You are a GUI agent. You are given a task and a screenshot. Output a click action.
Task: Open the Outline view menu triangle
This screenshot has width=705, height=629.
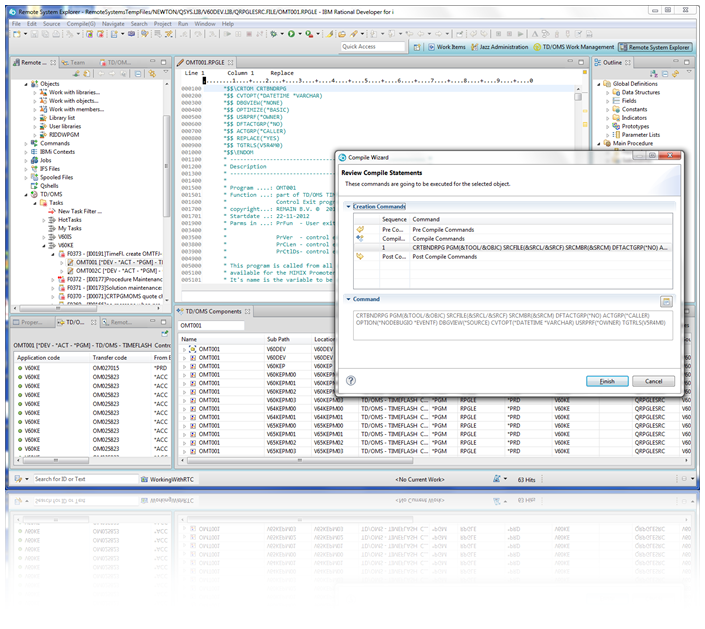(689, 72)
